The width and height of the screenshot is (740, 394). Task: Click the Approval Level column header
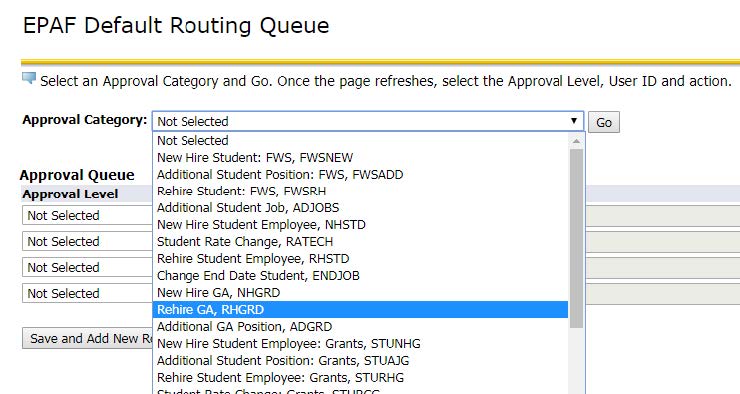coord(70,194)
